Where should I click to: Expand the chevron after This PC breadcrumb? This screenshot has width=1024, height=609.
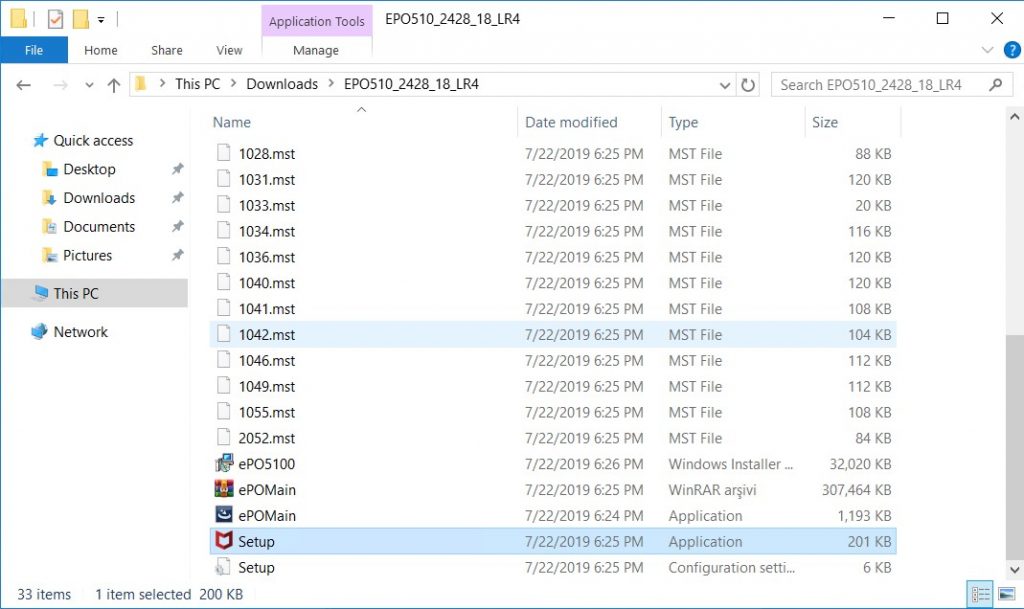coord(233,84)
